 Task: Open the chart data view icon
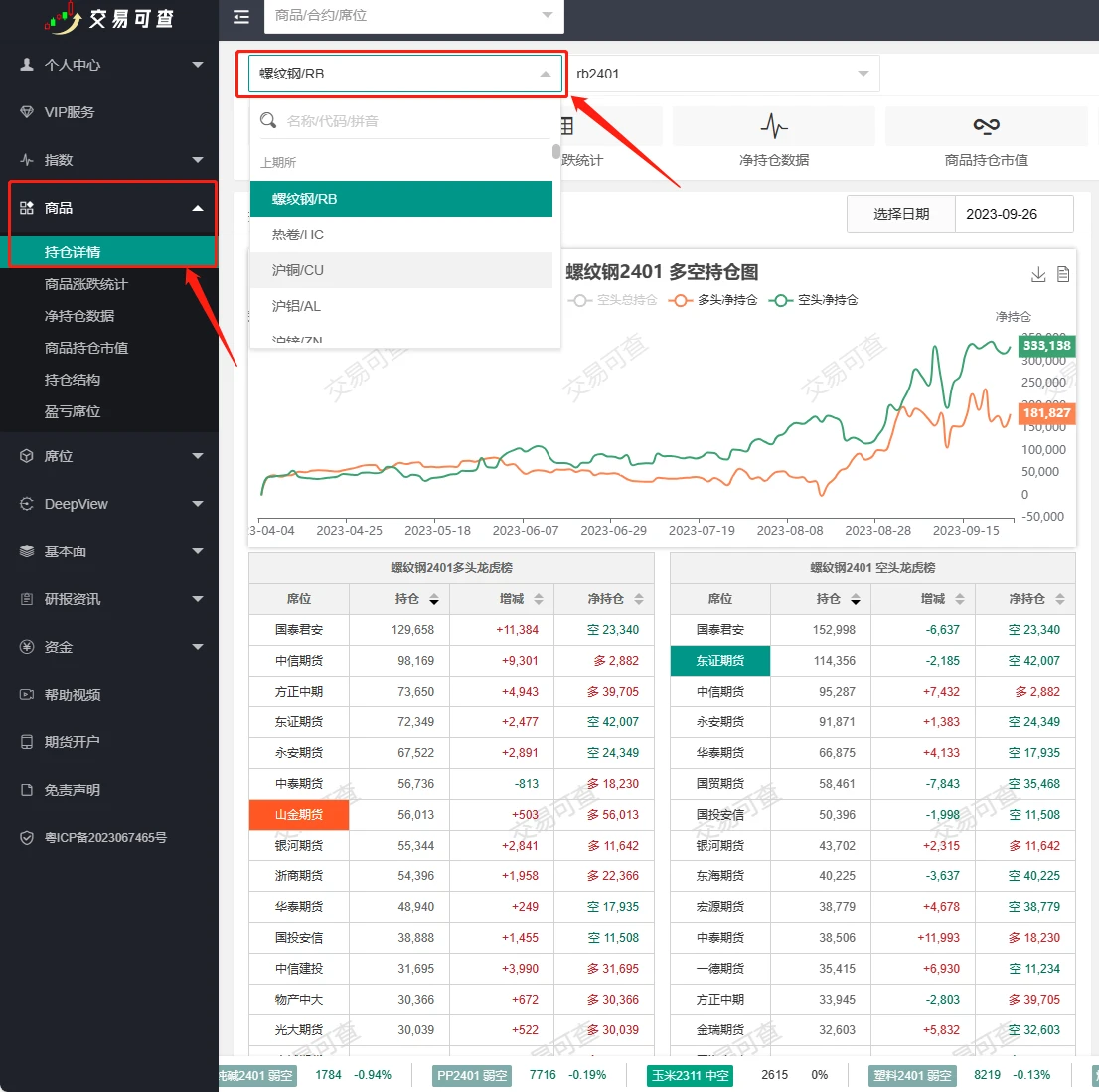1063,275
